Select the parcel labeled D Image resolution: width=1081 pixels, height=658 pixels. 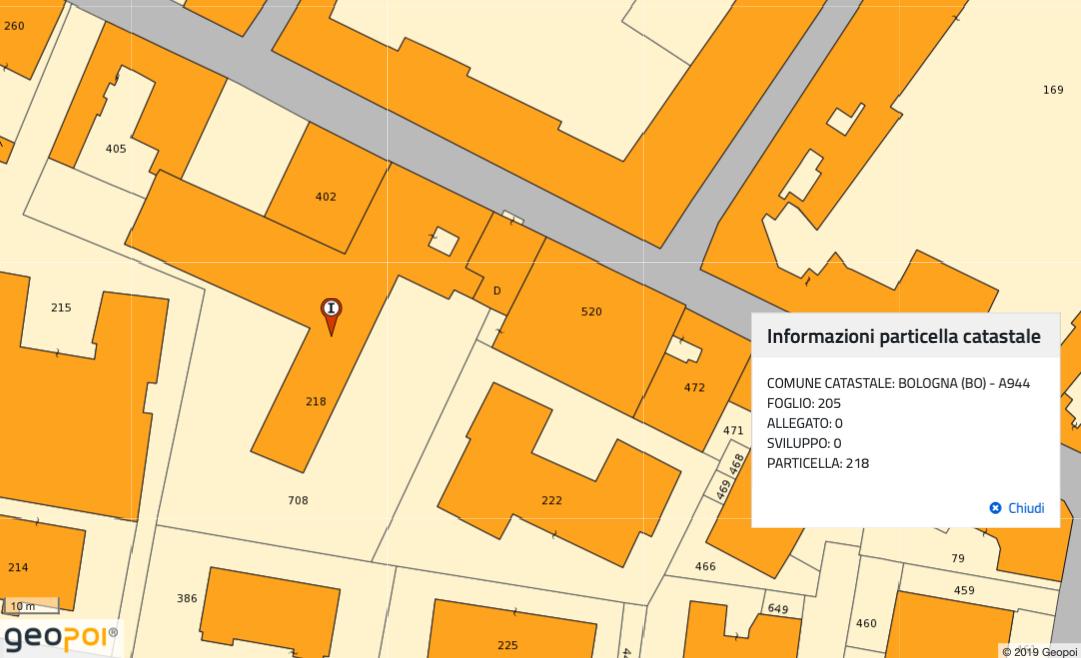tap(497, 291)
